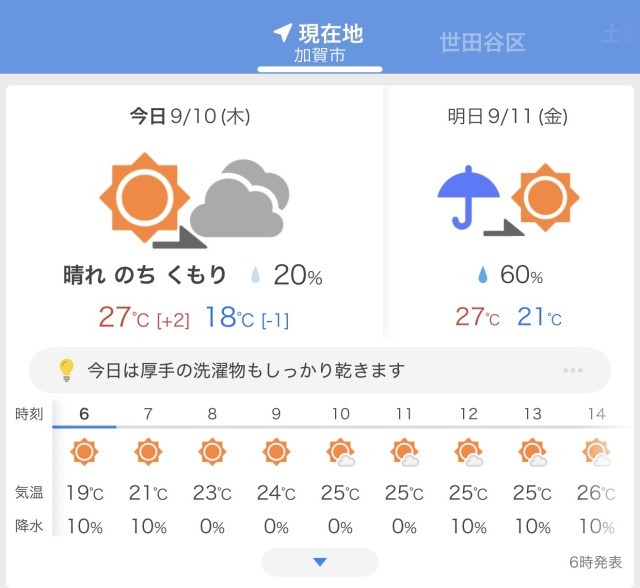Viewport: 640px width, 588px height.
Task: Tap the partly cloudy icon for 13 o'clock
Action: coord(532,452)
